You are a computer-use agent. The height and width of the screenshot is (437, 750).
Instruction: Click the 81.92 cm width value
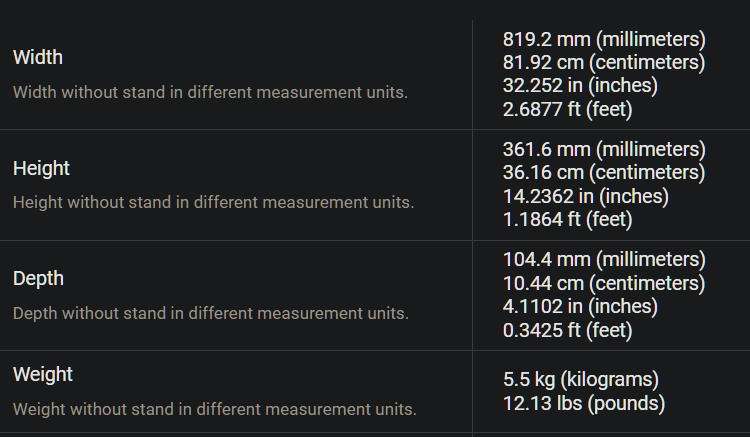[x=604, y=63]
